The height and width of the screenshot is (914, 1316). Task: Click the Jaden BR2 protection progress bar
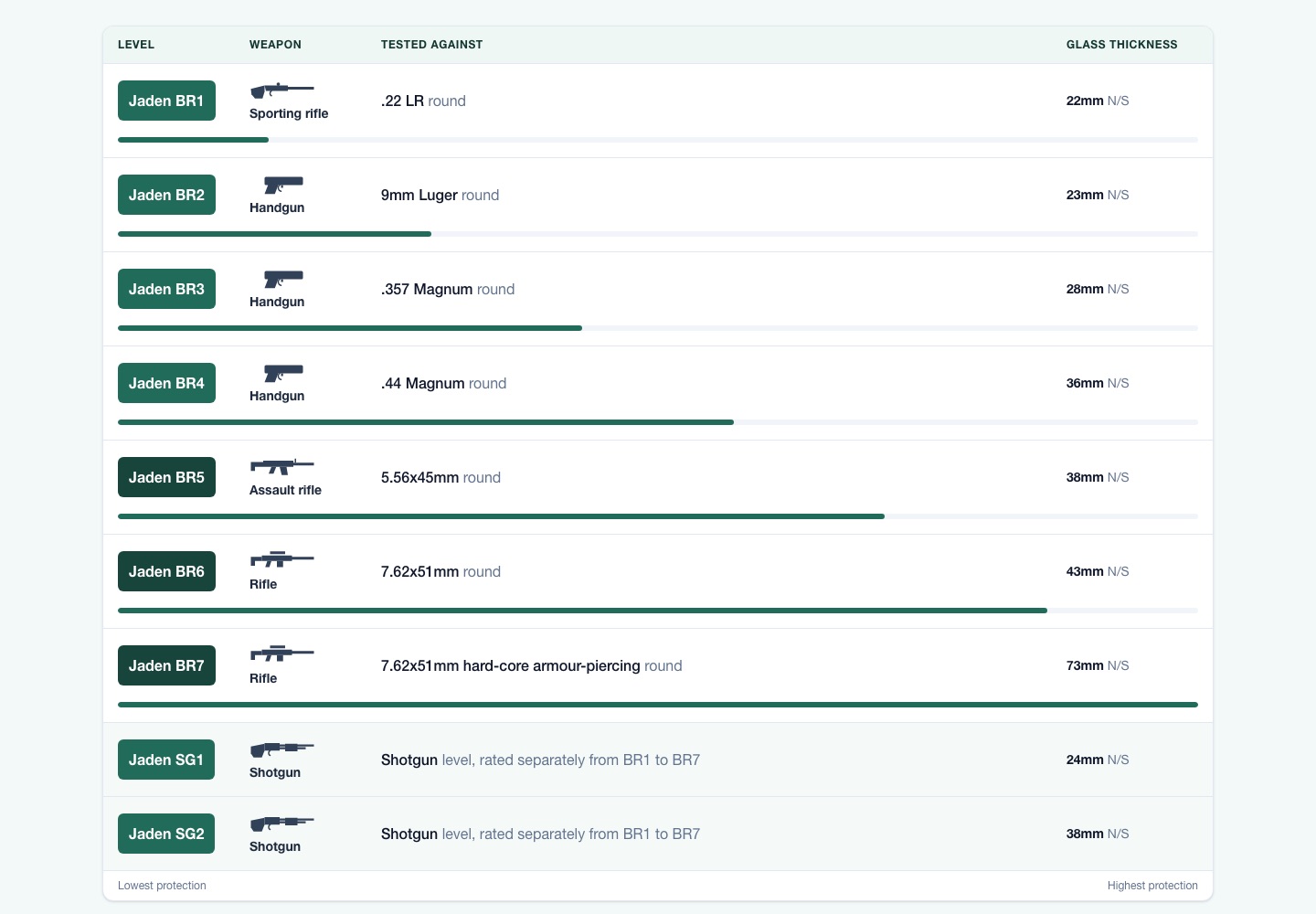point(658,234)
